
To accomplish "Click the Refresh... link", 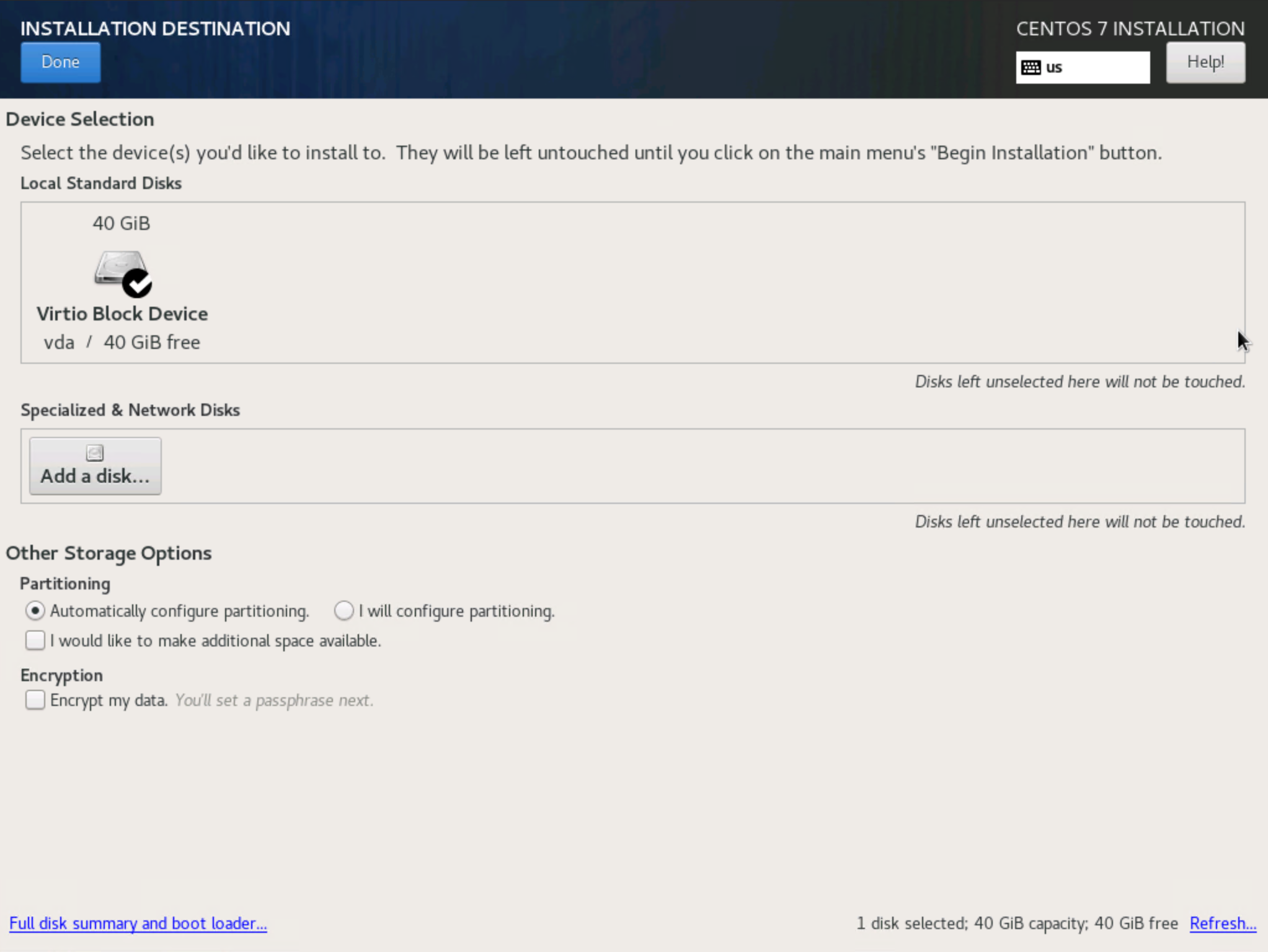I will (1222, 923).
